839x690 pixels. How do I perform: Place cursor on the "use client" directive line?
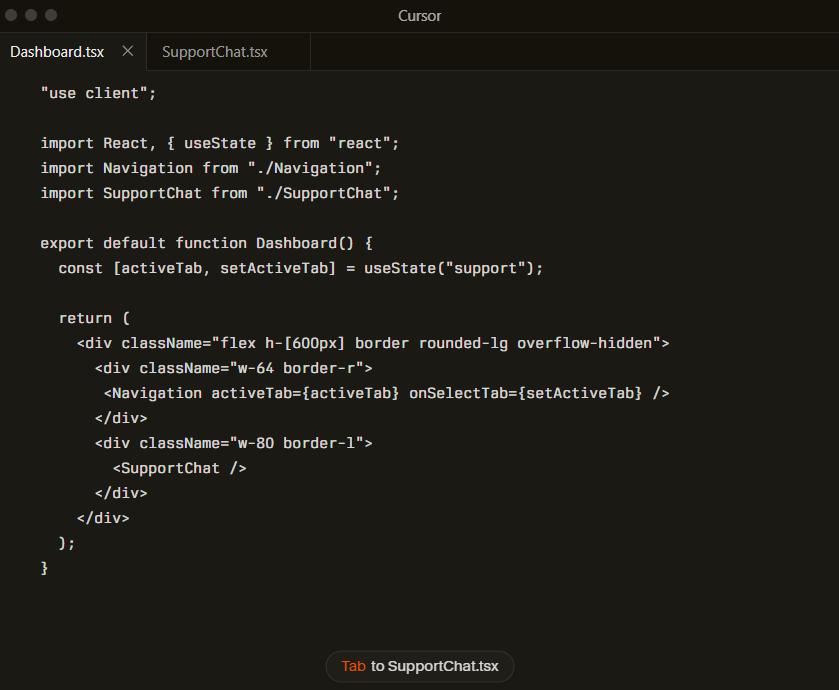coord(98,93)
